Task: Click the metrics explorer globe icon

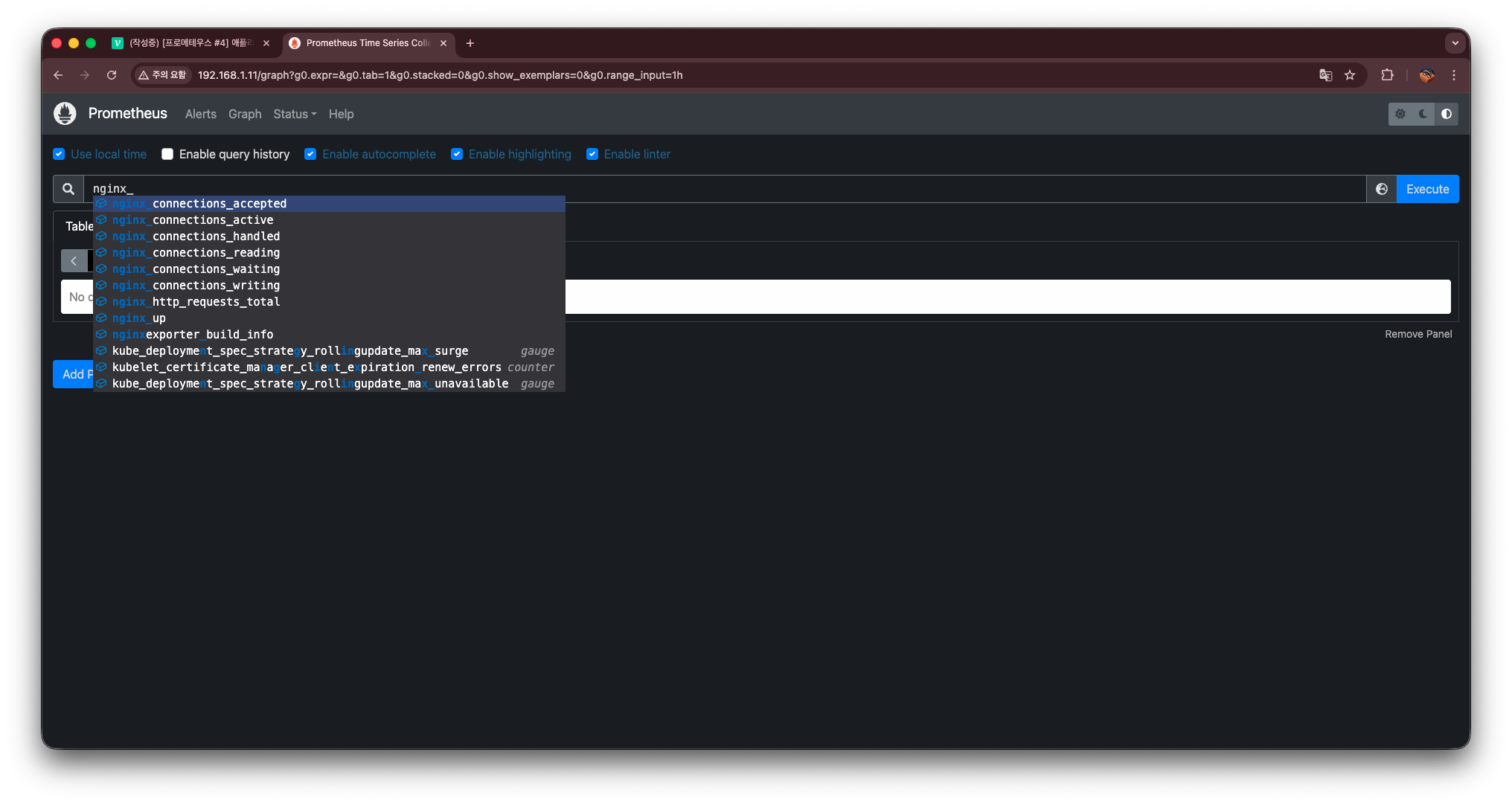Action: point(1382,189)
